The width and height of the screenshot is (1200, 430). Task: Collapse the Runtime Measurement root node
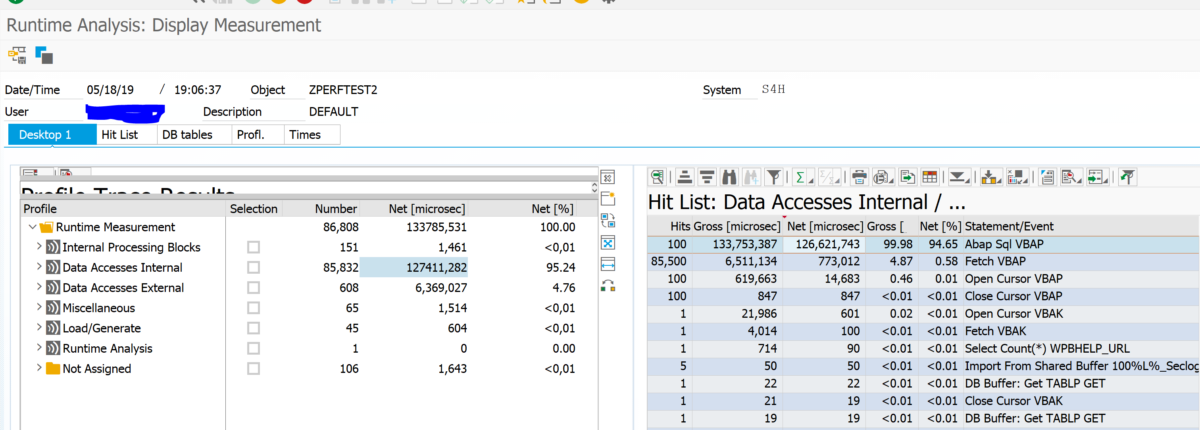coord(32,227)
